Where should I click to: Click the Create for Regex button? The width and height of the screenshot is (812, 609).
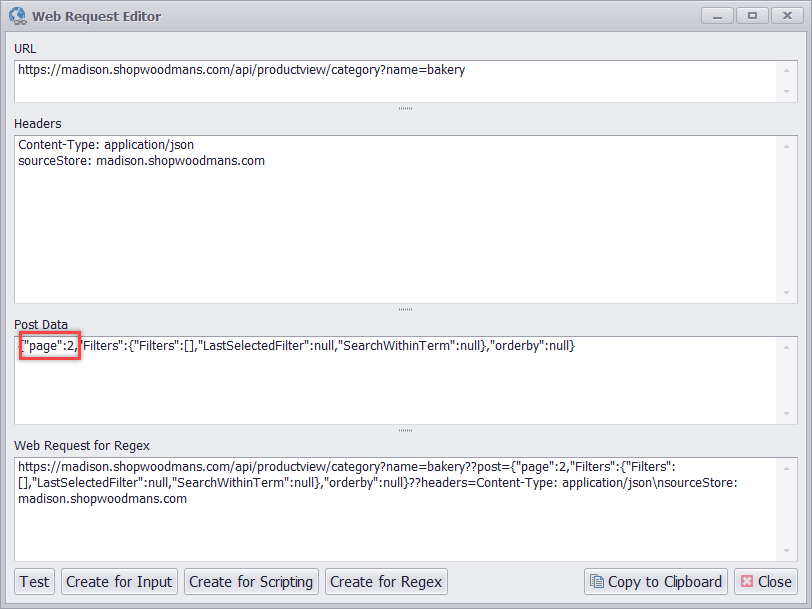tap(385, 581)
